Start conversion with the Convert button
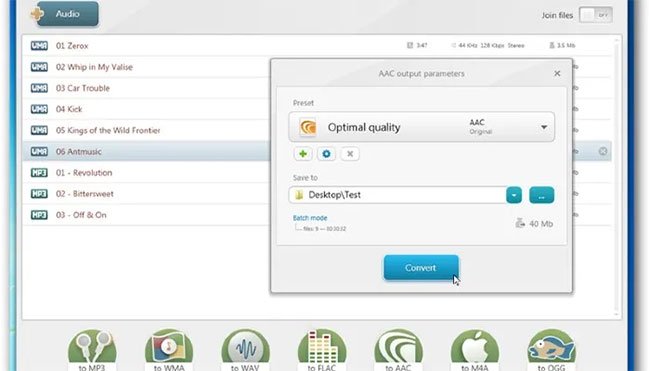650x371 pixels. (421, 267)
